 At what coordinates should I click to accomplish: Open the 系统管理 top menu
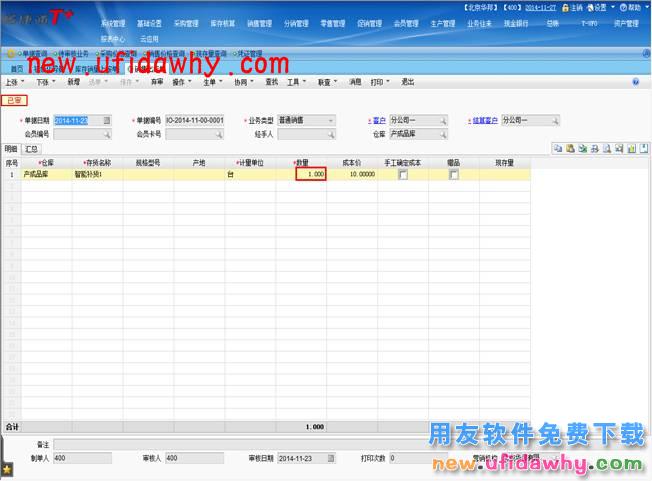(113, 23)
